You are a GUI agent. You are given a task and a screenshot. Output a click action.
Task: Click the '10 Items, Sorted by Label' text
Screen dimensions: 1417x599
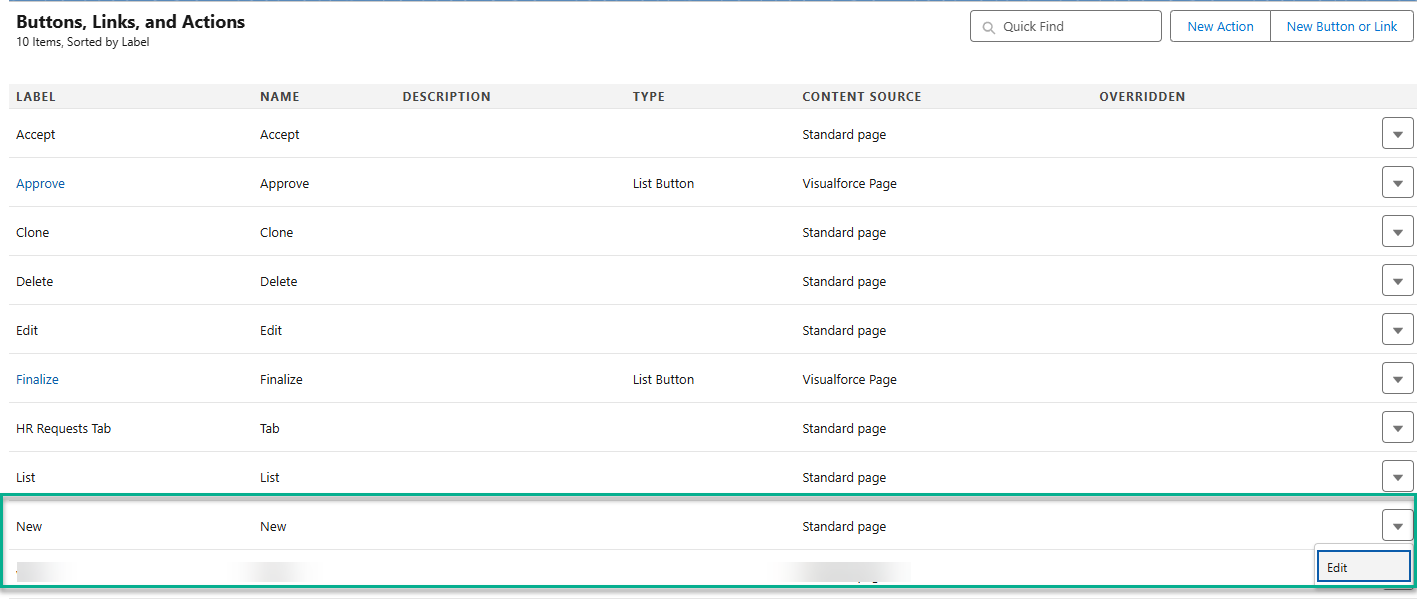tap(83, 42)
